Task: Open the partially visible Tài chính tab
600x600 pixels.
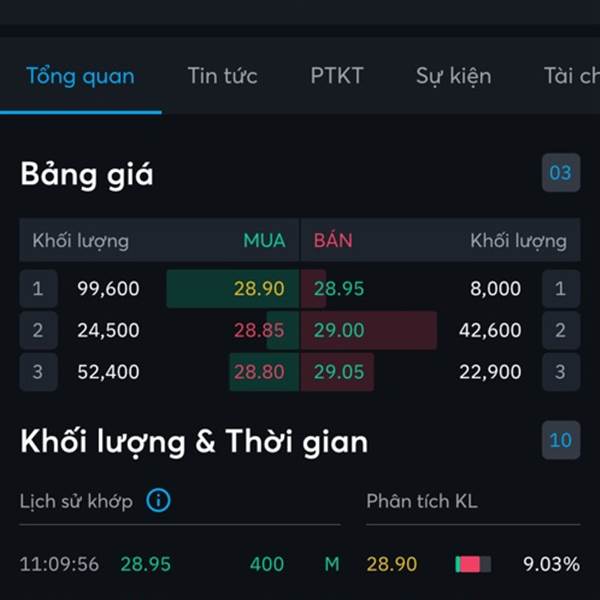Action: (572, 76)
